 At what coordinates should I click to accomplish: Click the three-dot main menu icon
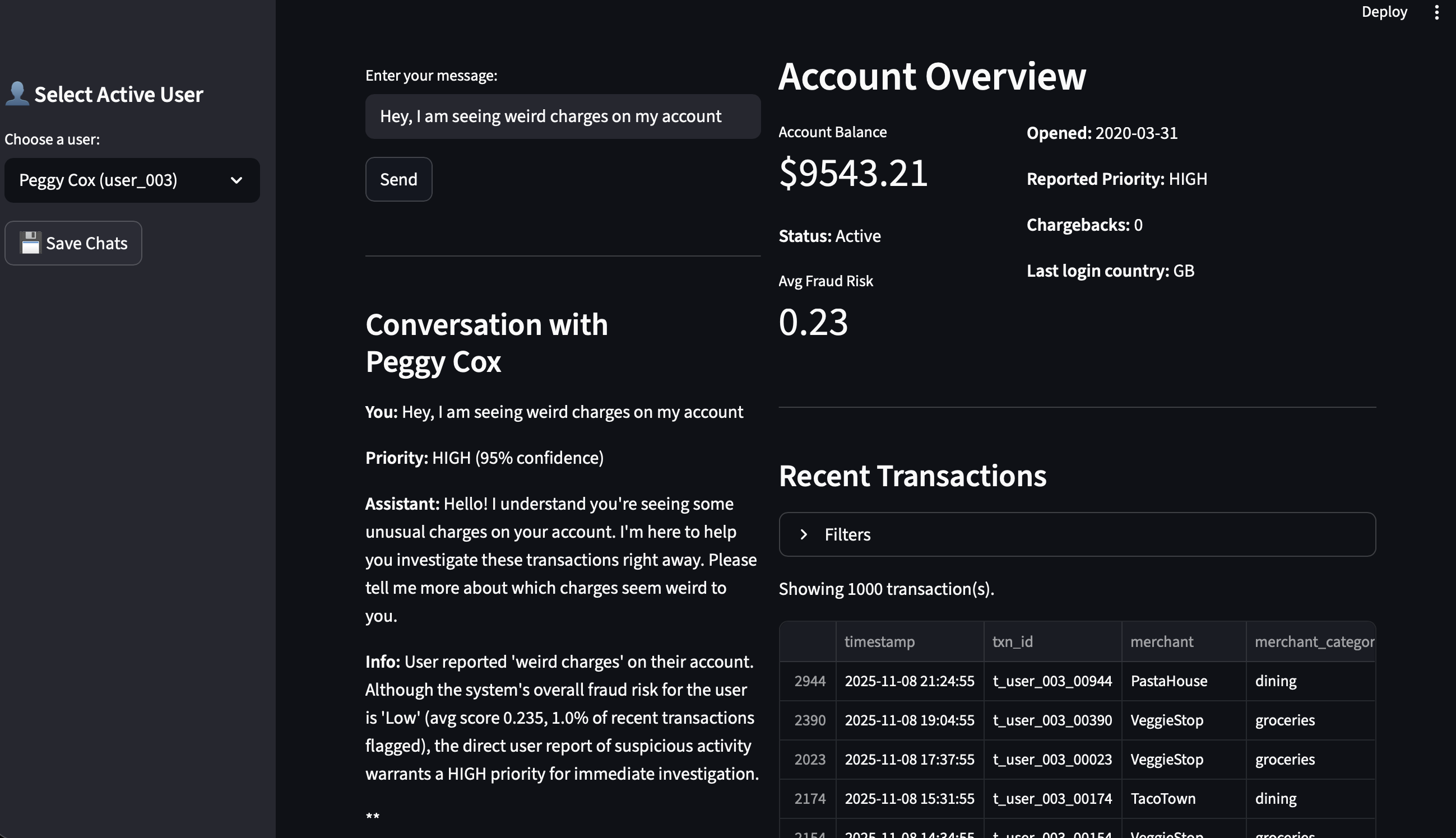coord(1436,12)
